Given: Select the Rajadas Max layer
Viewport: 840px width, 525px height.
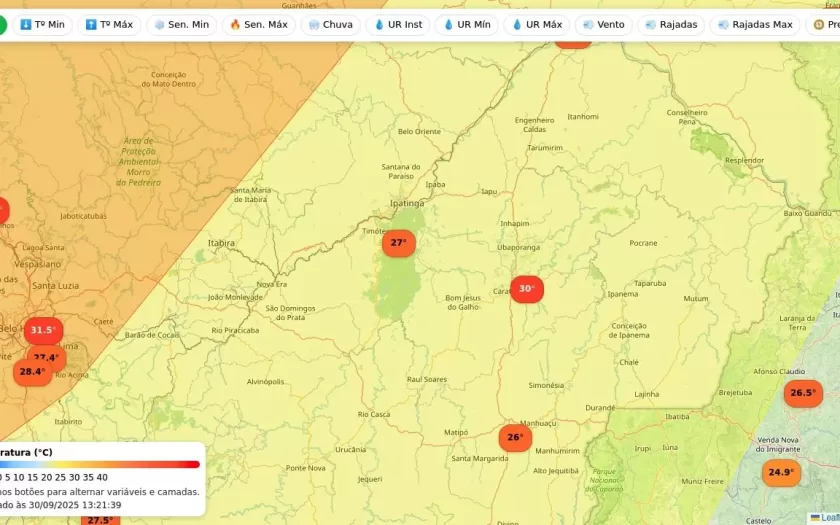Looking at the screenshot, I should pyautogui.click(x=755, y=24).
